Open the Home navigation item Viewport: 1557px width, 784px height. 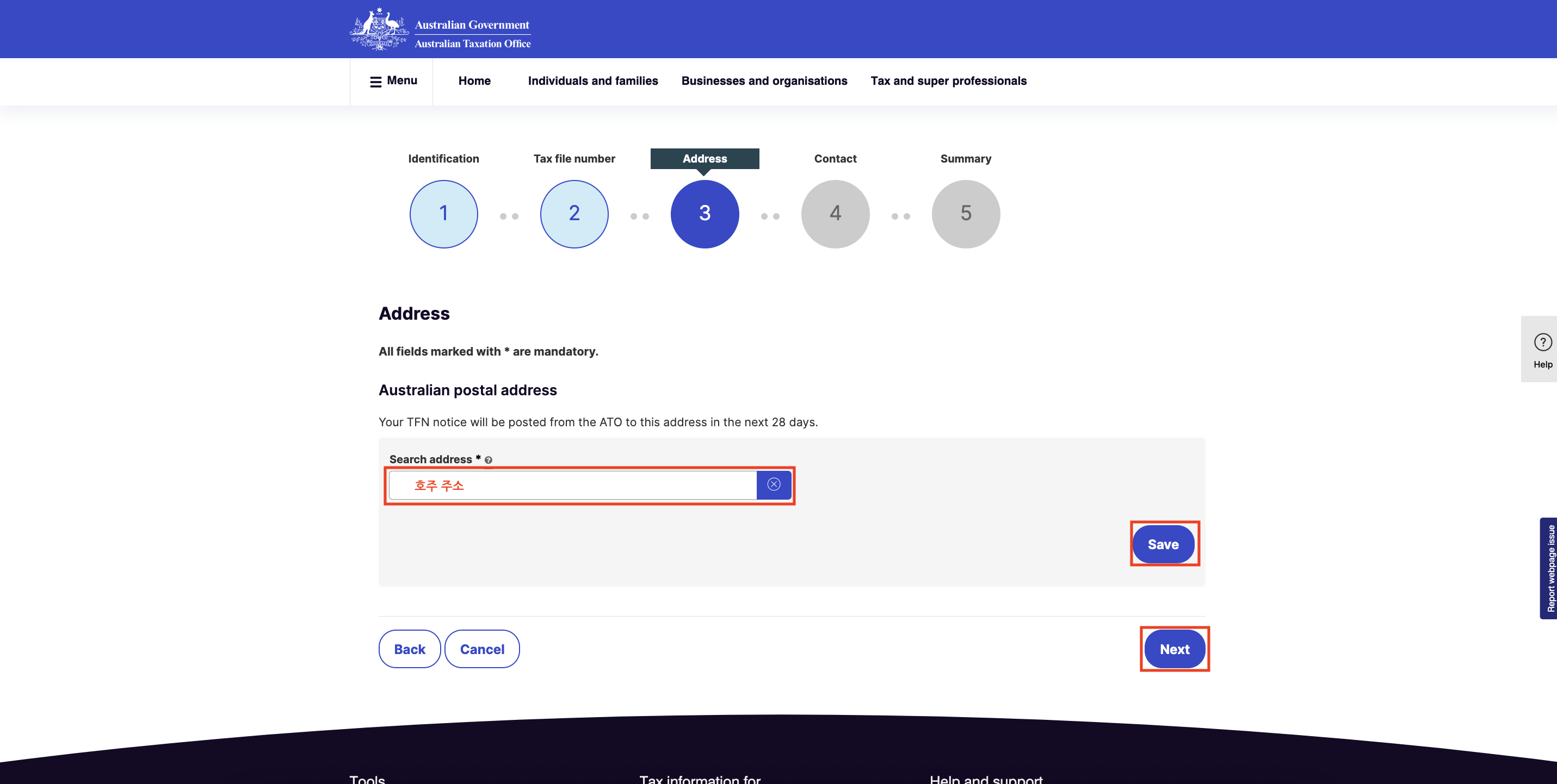(x=474, y=81)
